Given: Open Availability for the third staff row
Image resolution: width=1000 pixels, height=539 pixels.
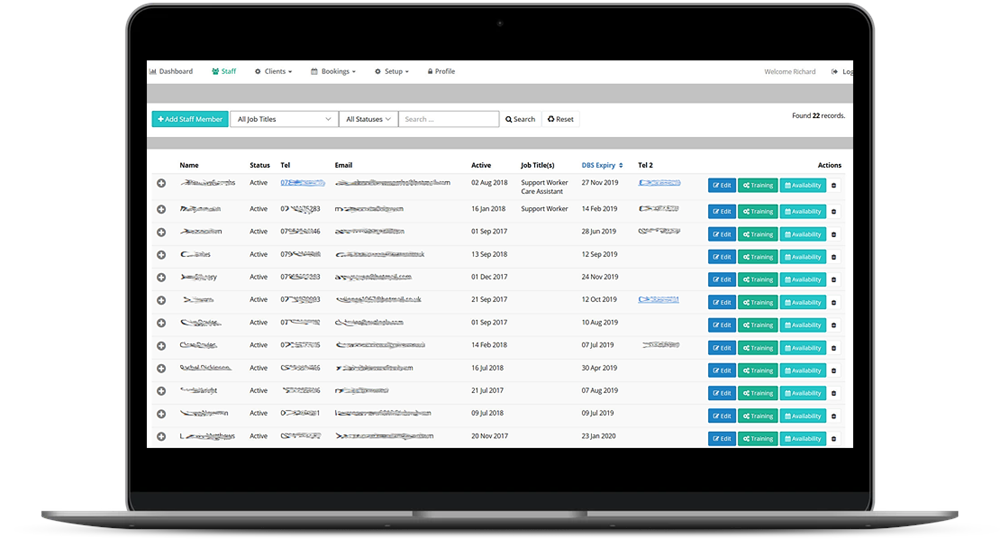Looking at the screenshot, I should click(x=803, y=234).
